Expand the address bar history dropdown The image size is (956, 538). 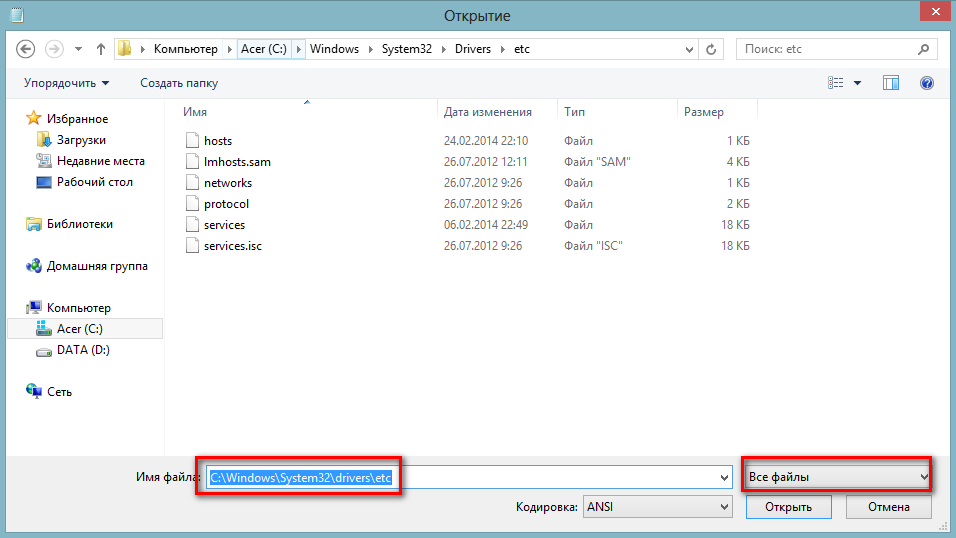(x=689, y=49)
